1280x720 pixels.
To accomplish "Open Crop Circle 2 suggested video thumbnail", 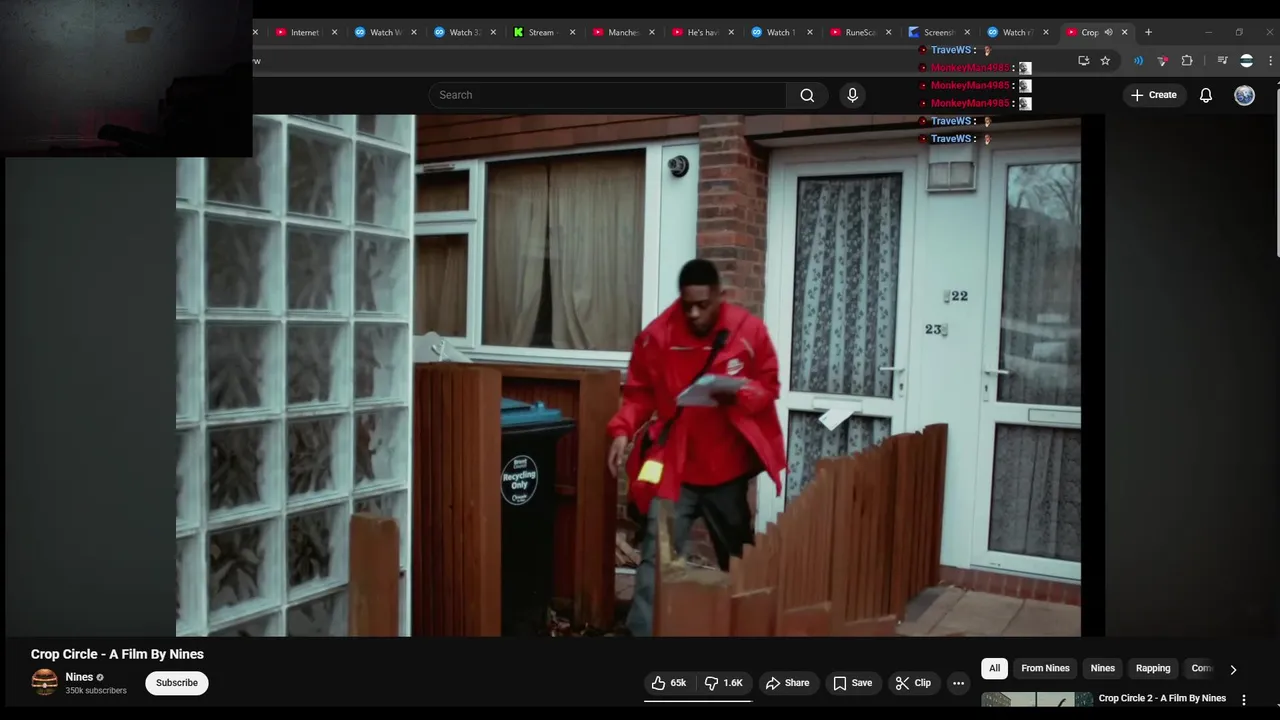I will click(x=1037, y=700).
